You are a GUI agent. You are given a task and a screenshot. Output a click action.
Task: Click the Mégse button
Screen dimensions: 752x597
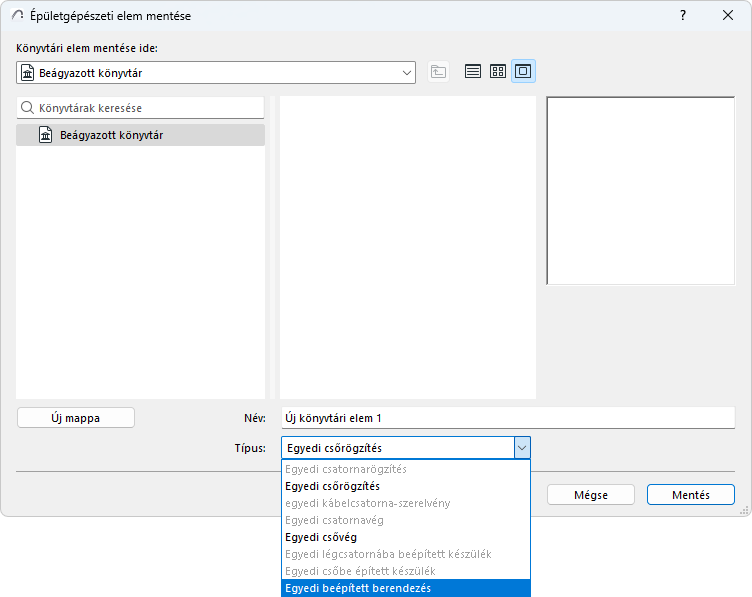click(x=591, y=494)
